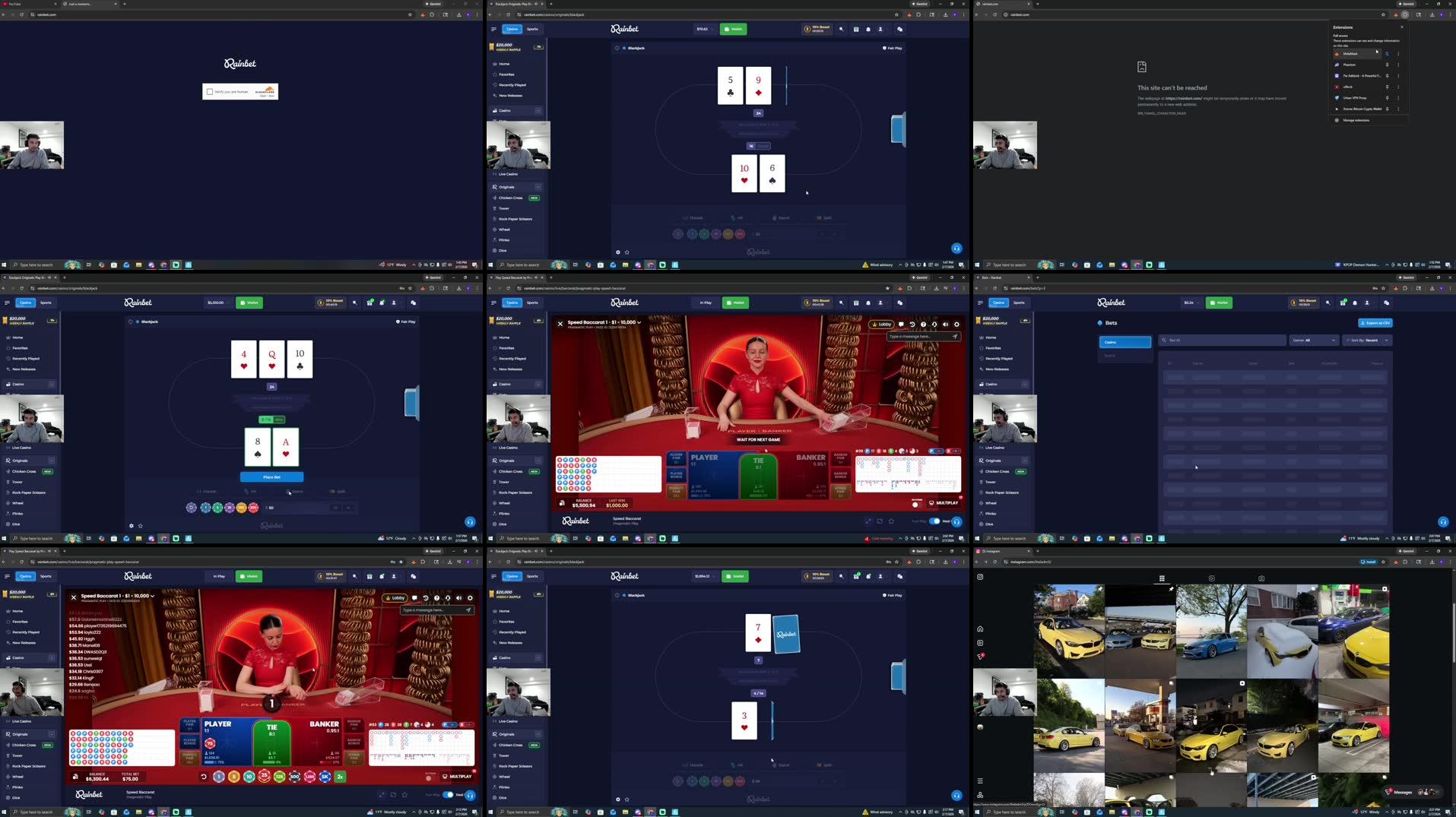Open the notification bell in Rainbet header
The image size is (1456, 817).
click(868, 29)
